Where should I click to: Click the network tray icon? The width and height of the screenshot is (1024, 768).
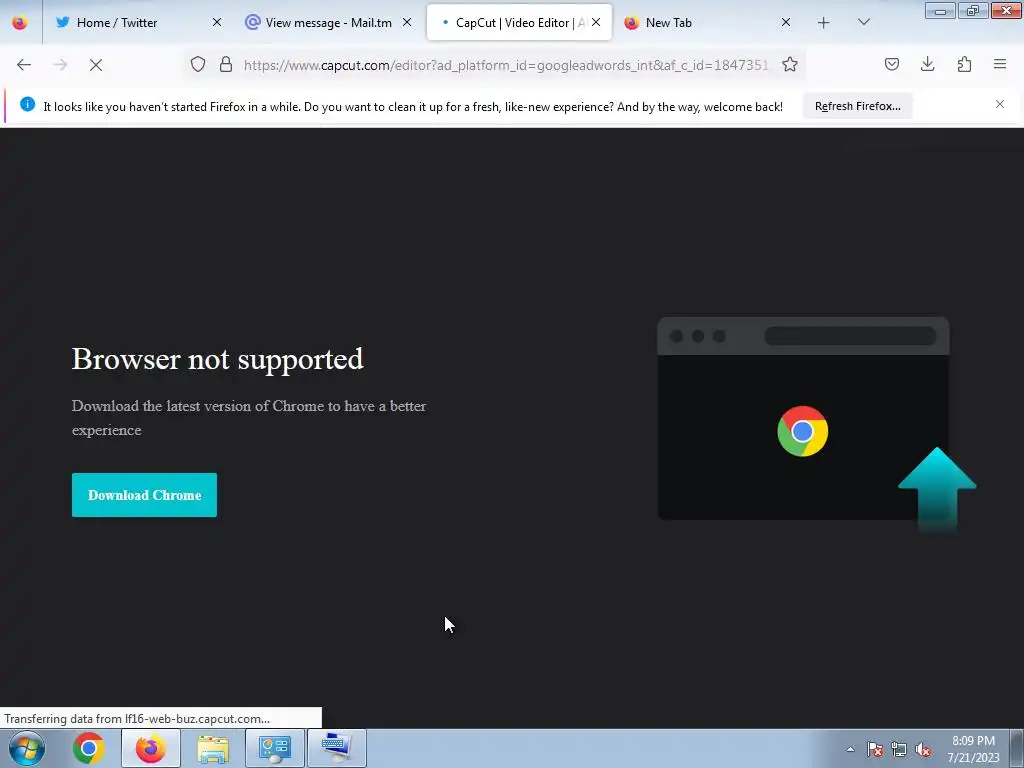(x=899, y=749)
